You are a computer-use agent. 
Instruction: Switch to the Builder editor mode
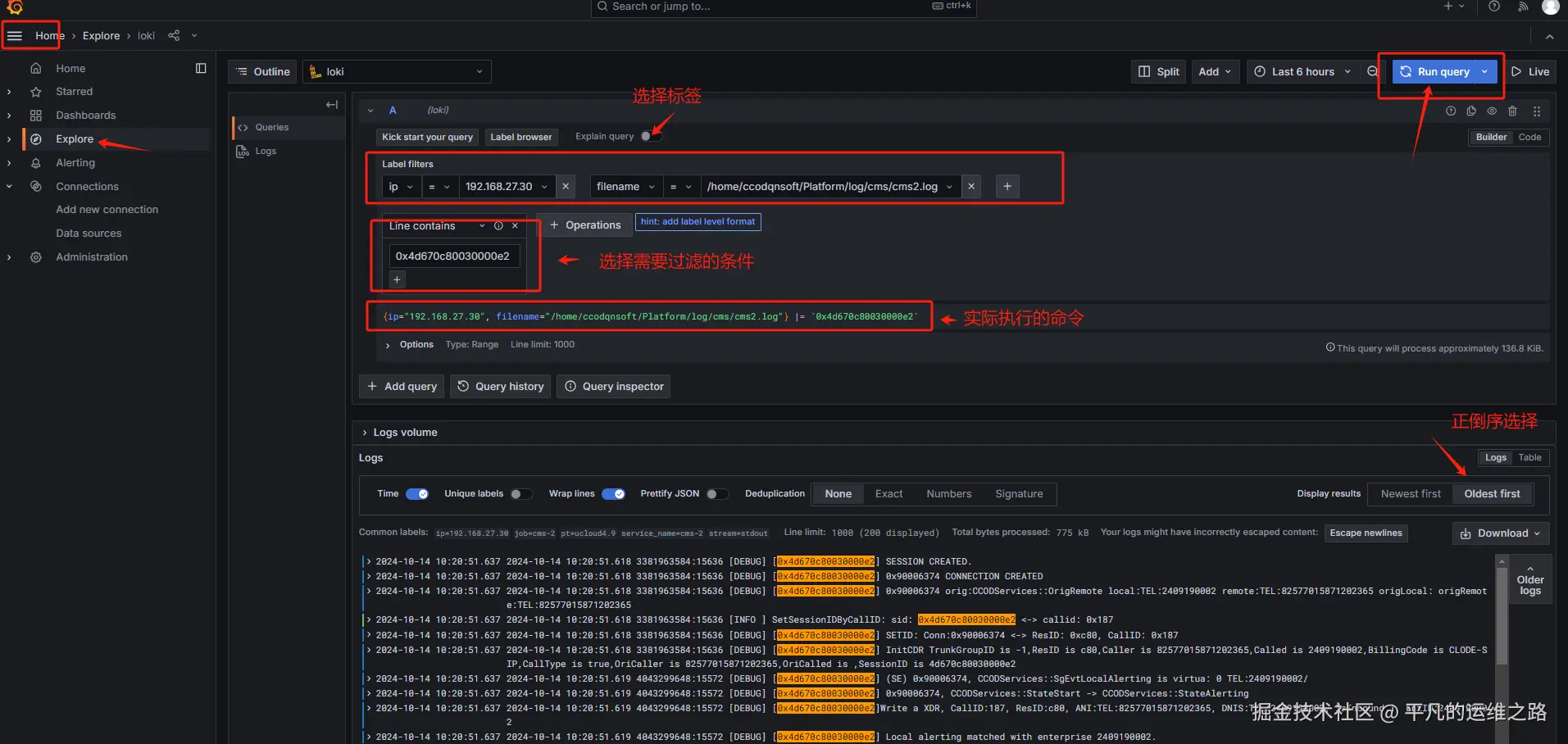point(1491,138)
